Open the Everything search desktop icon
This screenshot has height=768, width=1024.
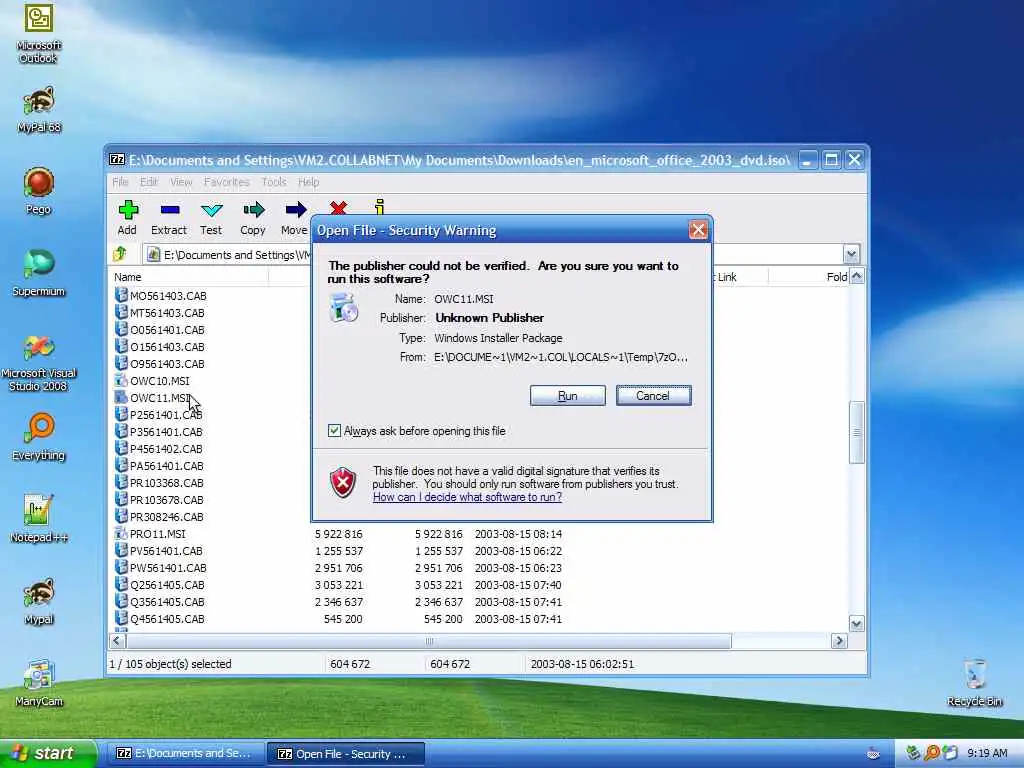39,438
